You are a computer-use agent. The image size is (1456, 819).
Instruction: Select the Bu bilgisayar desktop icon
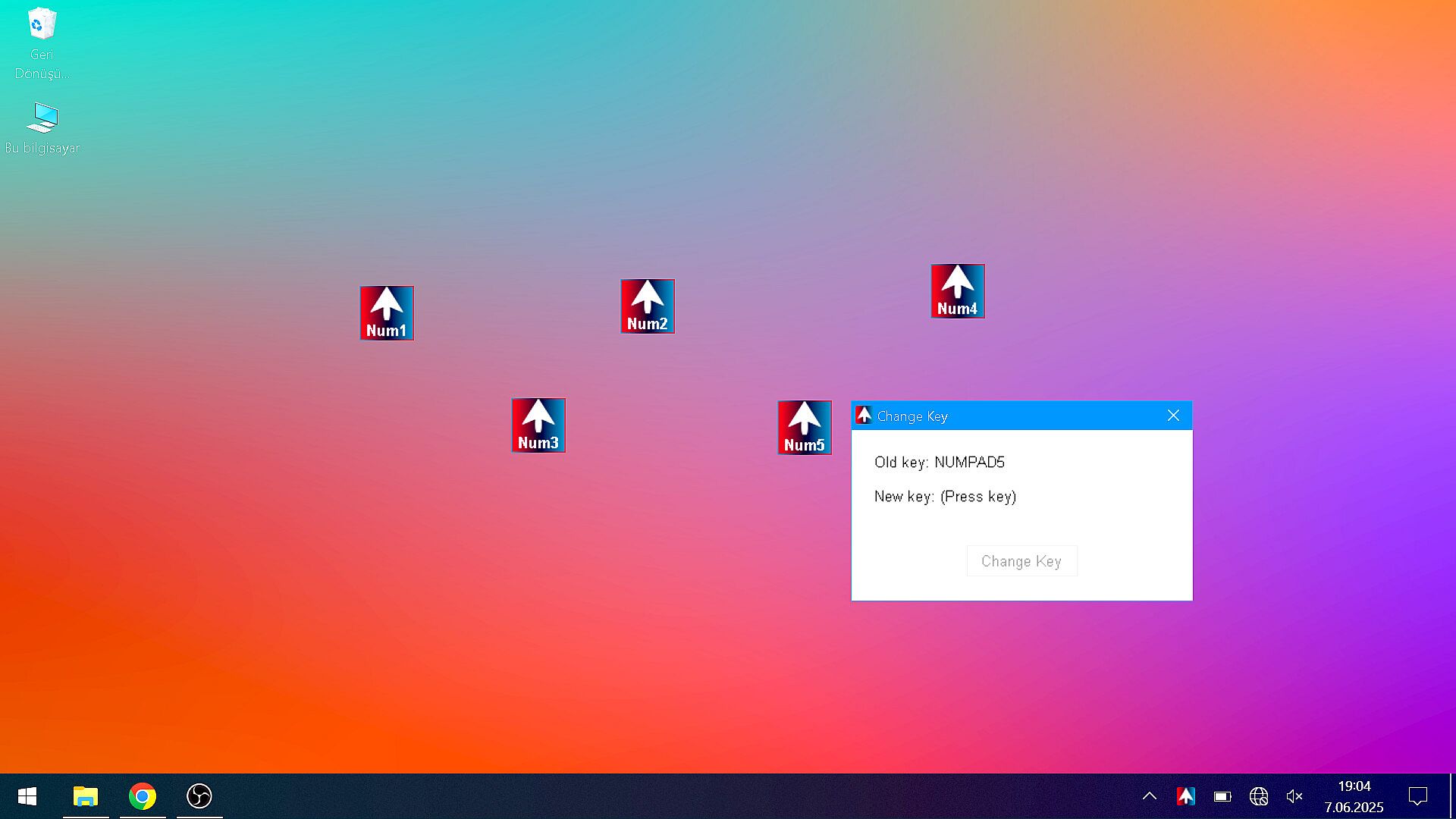pyautogui.click(x=42, y=127)
